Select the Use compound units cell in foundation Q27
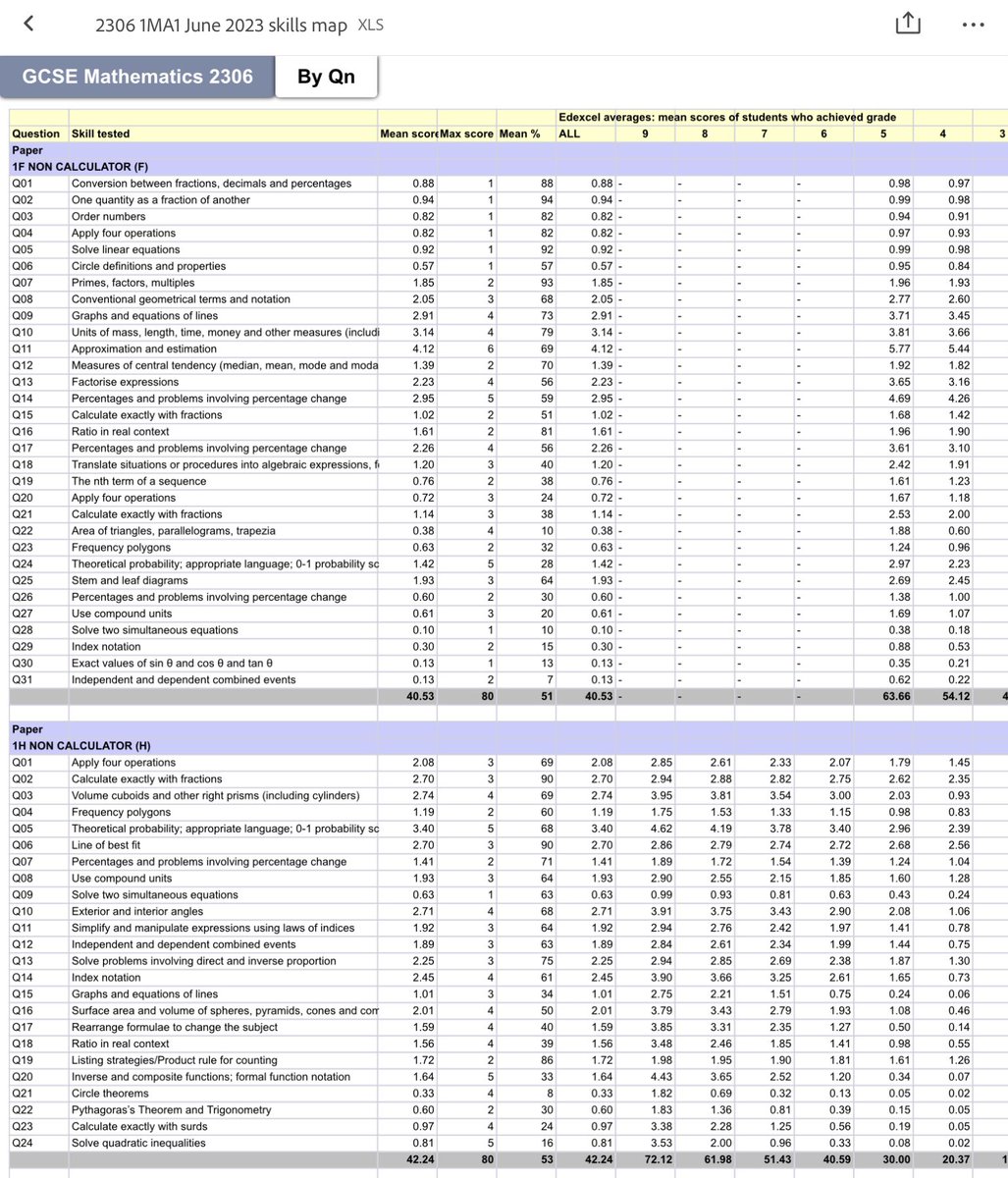The width and height of the screenshot is (1008, 1178). pos(223,614)
